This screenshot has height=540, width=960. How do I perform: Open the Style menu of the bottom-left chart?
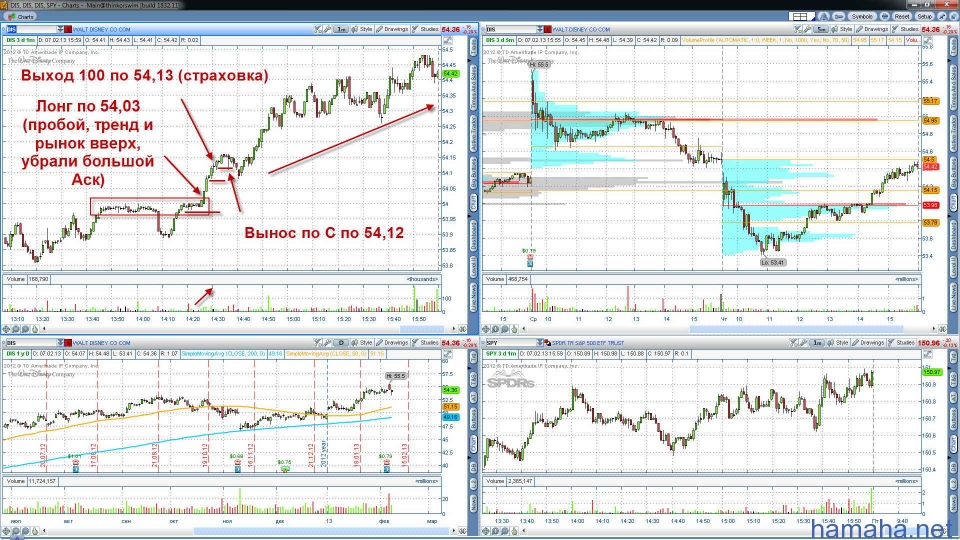pyautogui.click(x=362, y=343)
